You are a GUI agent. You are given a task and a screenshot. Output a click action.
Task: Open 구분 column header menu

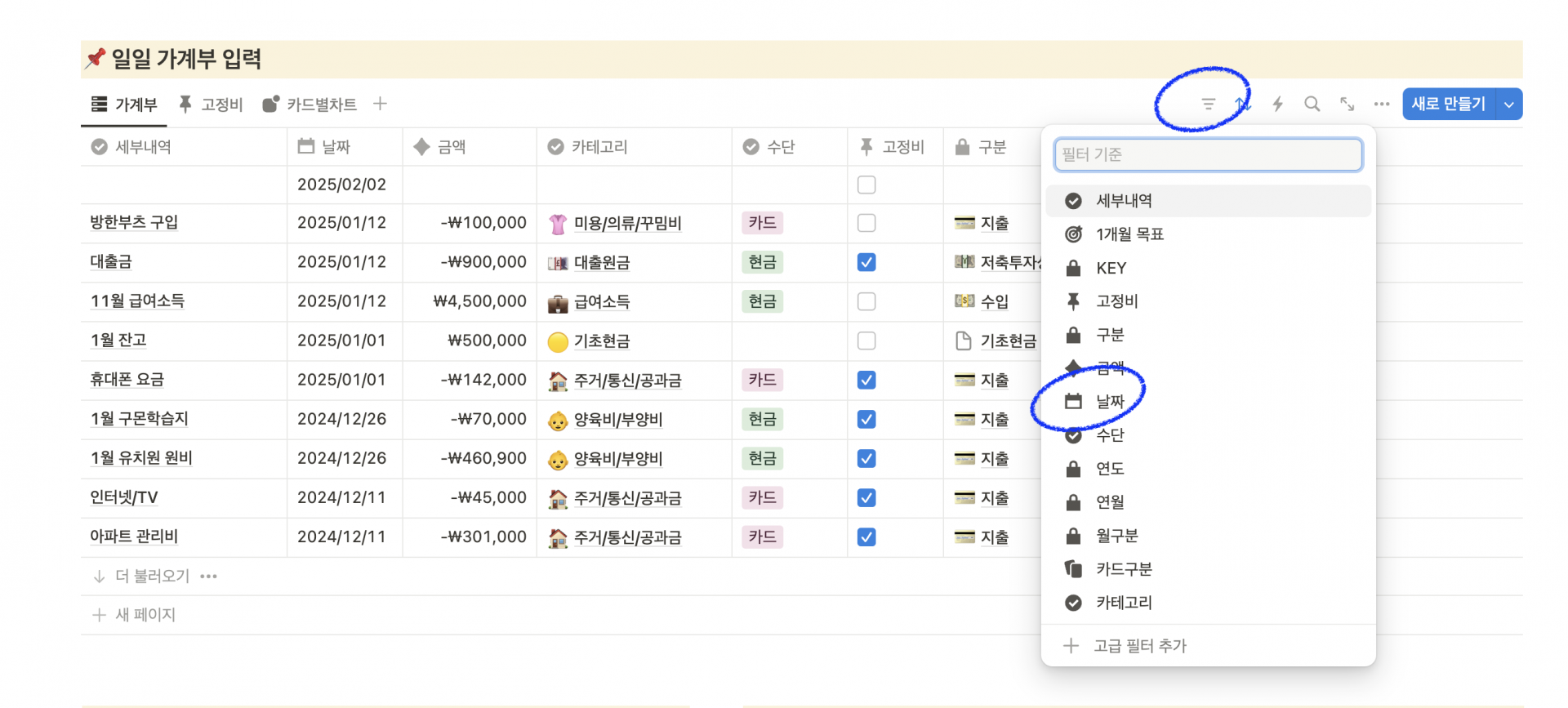[992, 147]
